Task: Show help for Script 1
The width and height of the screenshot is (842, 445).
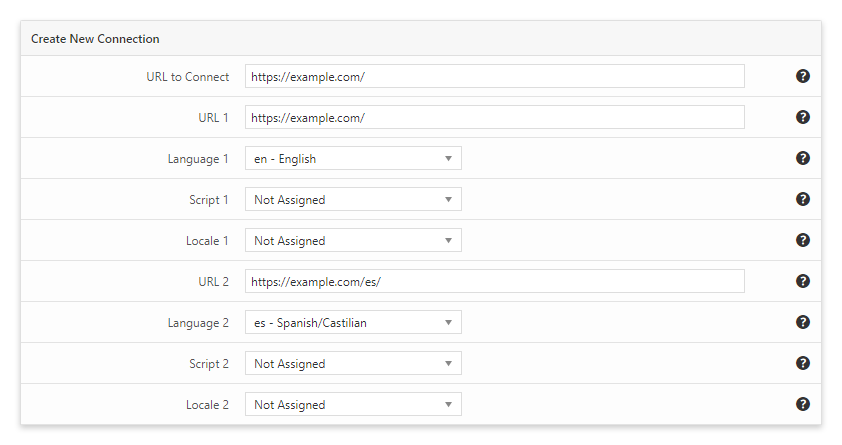Action: point(803,199)
